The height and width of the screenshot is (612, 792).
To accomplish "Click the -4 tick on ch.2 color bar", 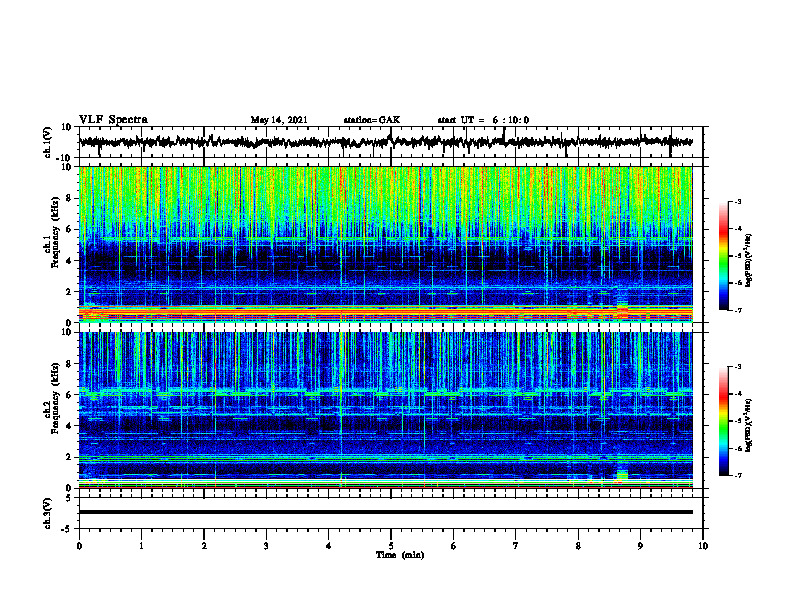I will click(x=738, y=394).
